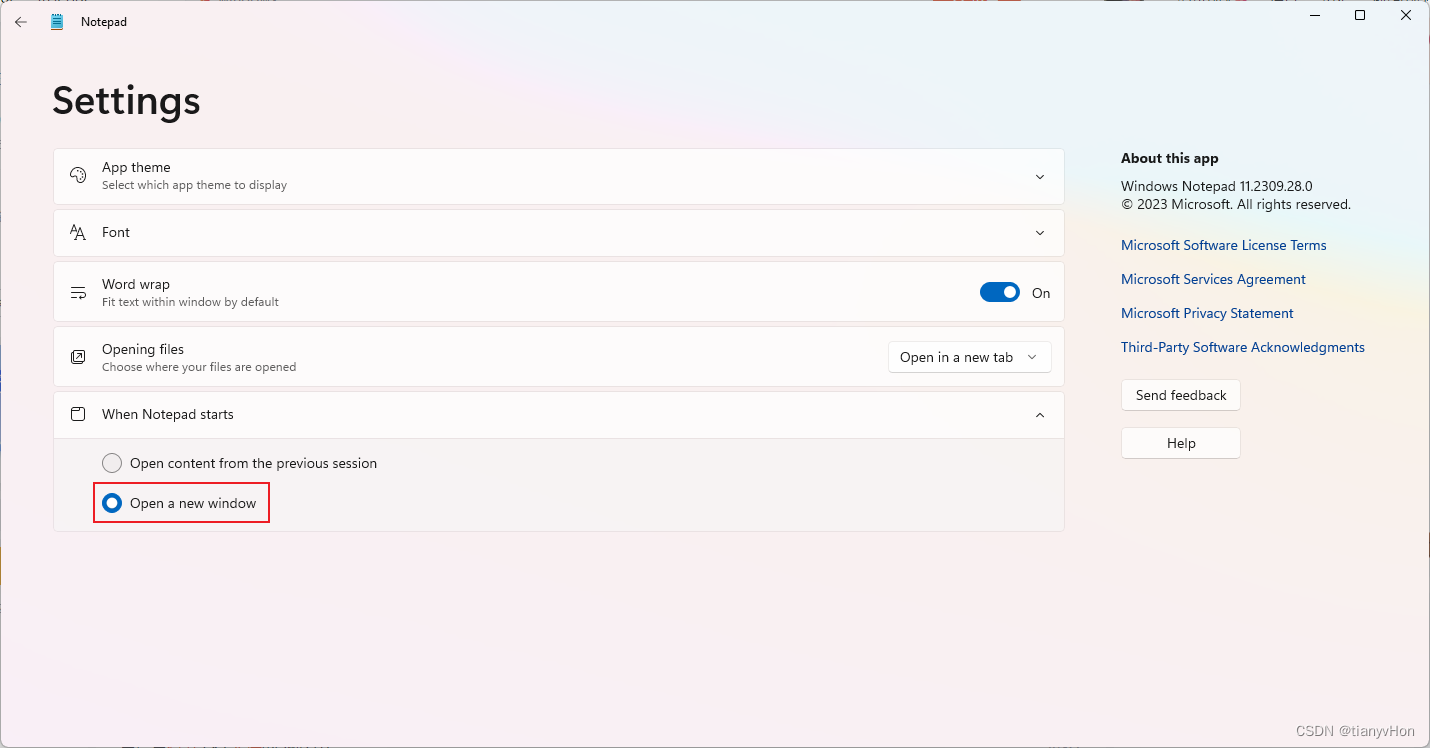Expand the Font section chevron
This screenshot has width=1430, height=748.
[1040, 233]
